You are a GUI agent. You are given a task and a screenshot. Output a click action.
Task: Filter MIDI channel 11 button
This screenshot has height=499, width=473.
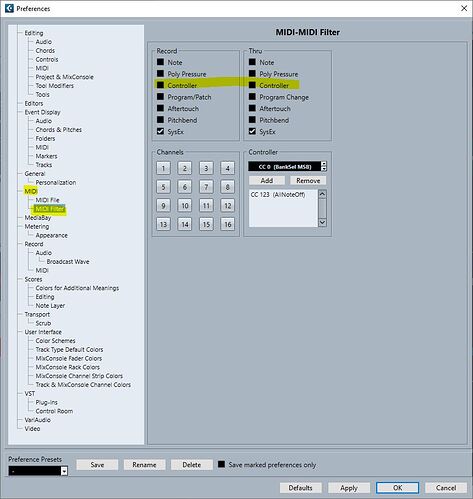(206, 206)
